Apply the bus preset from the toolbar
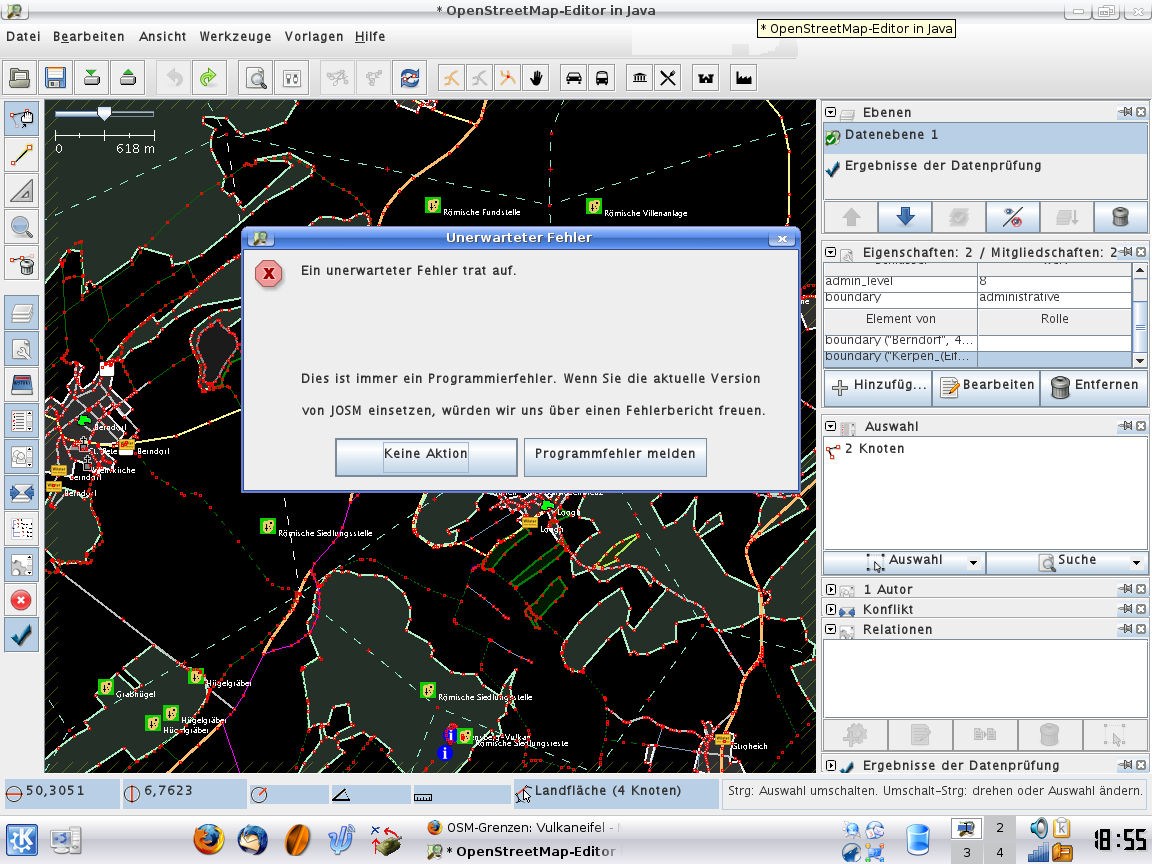 pos(602,78)
